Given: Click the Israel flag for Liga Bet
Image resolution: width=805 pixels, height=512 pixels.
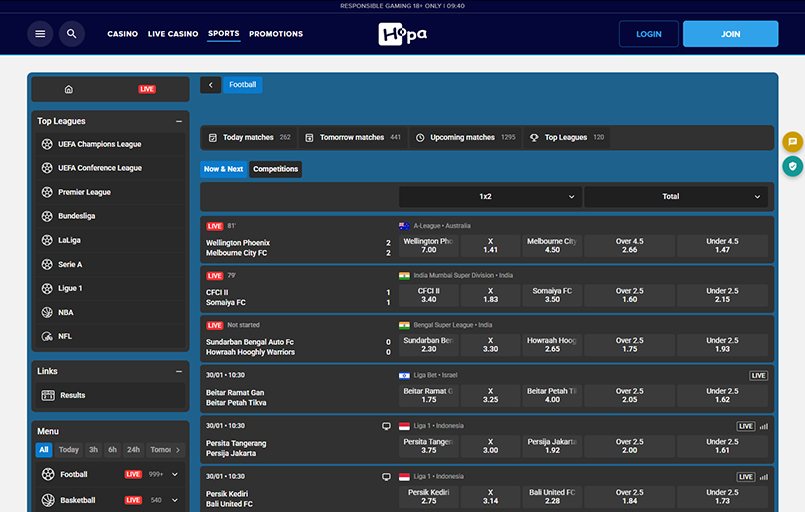Looking at the screenshot, I should 405,375.
